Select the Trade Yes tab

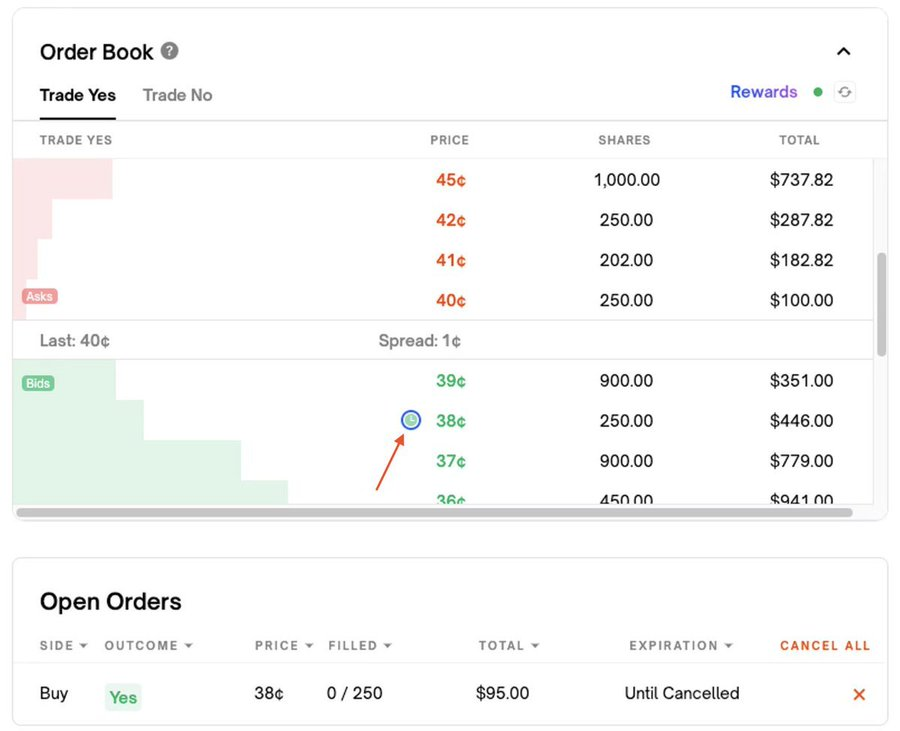[78, 95]
